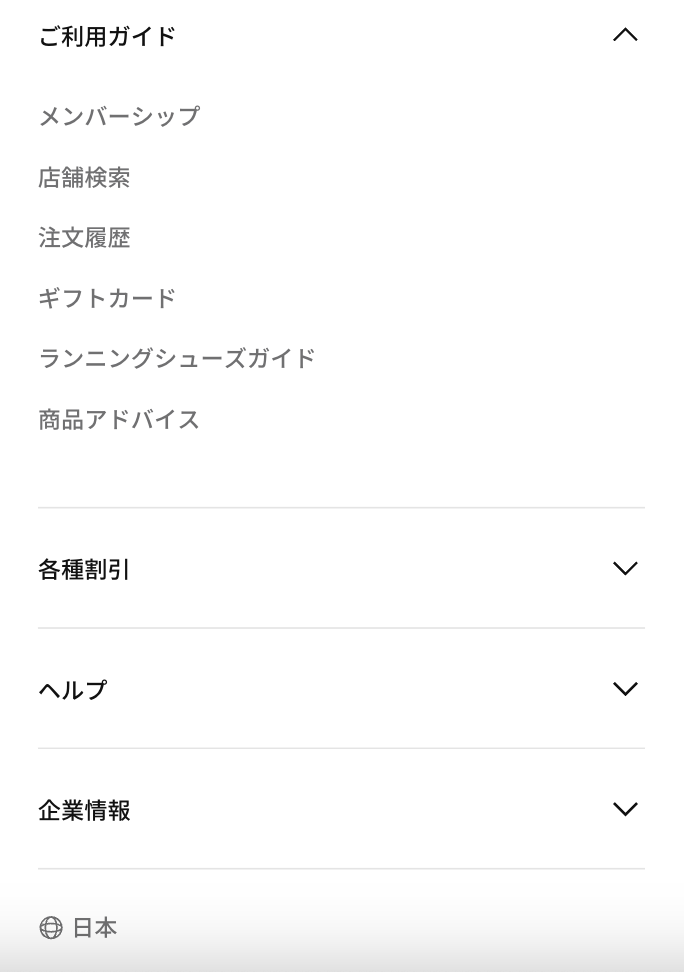Expand 企業情報 using its down chevron
Image resolution: width=684 pixels, height=972 pixels.
coord(625,809)
